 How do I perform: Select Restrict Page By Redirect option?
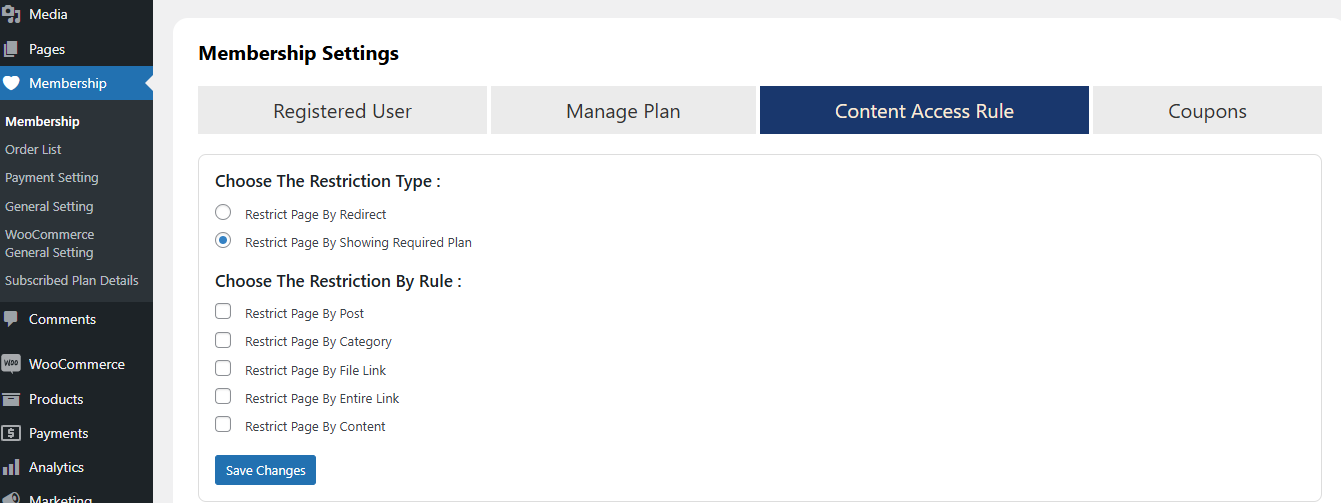click(x=223, y=213)
